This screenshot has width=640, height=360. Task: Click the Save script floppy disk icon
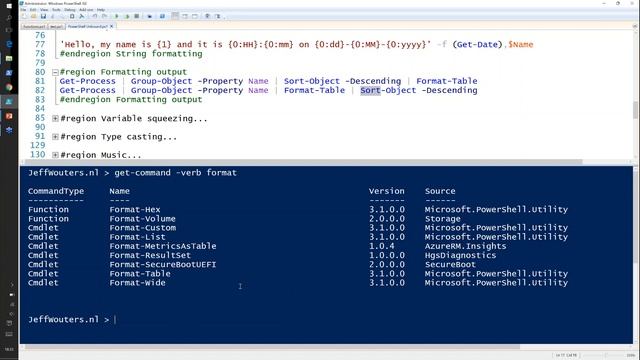click(43, 16)
